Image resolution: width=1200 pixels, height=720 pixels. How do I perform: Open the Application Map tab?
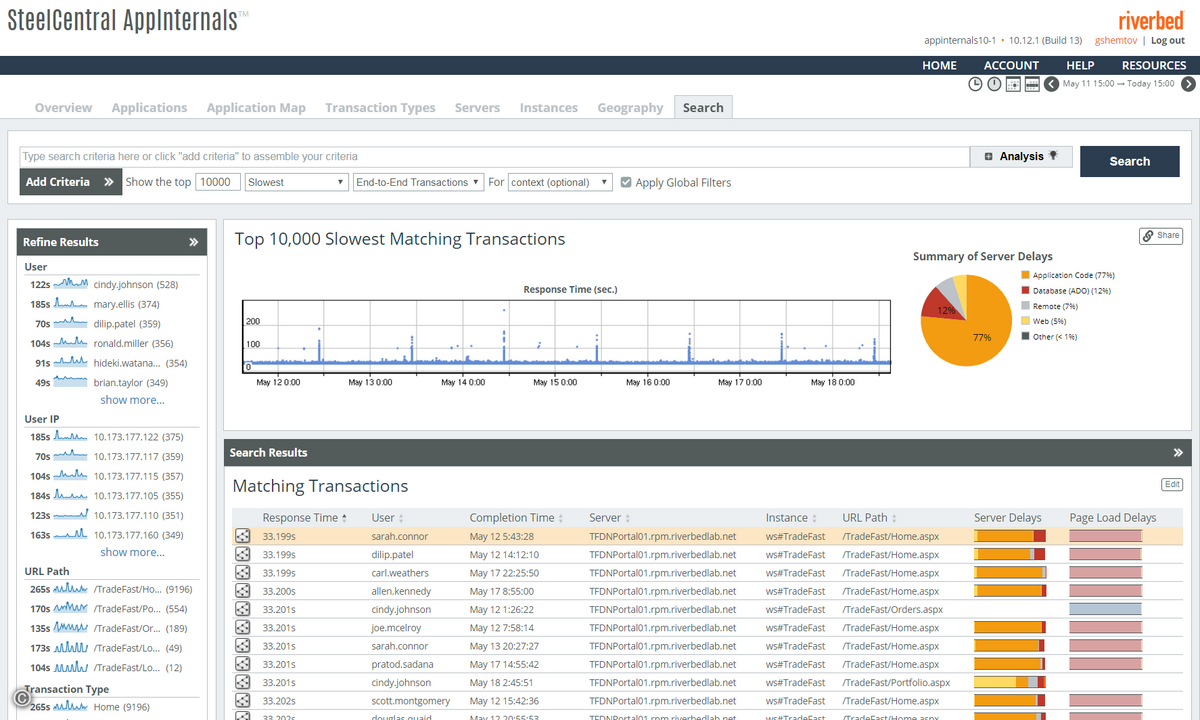(x=256, y=107)
